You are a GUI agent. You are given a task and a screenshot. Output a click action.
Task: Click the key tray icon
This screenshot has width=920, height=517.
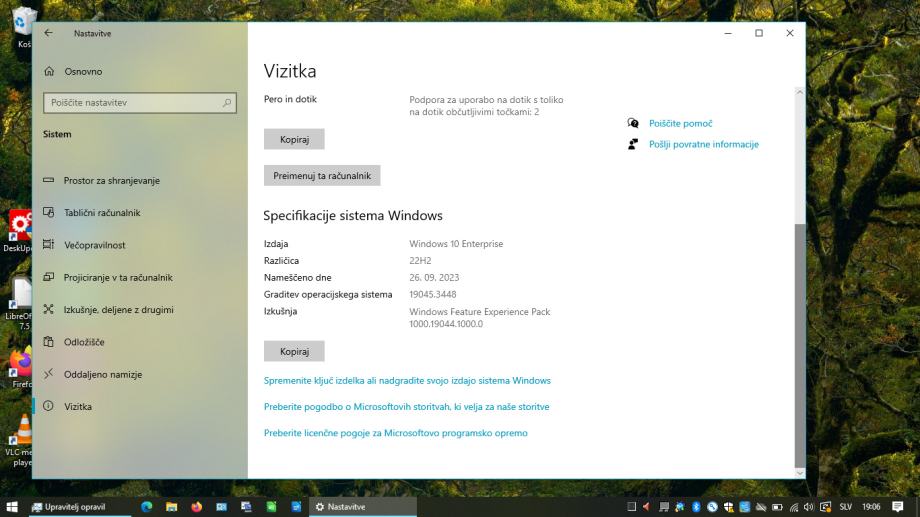pos(712,506)
